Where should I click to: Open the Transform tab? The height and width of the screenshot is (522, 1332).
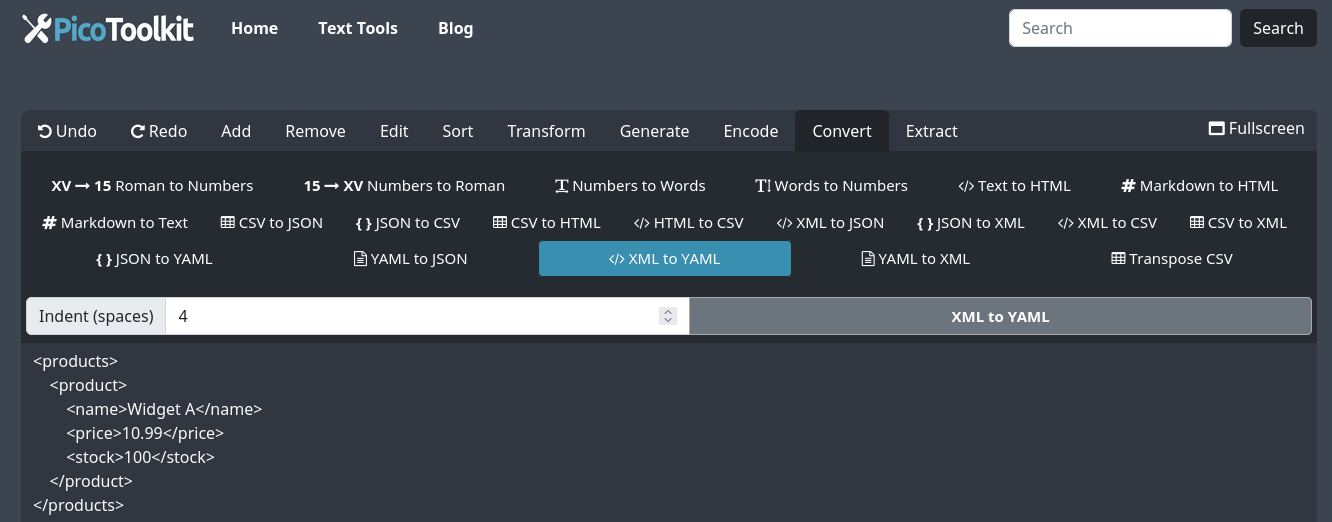[546, 131]
